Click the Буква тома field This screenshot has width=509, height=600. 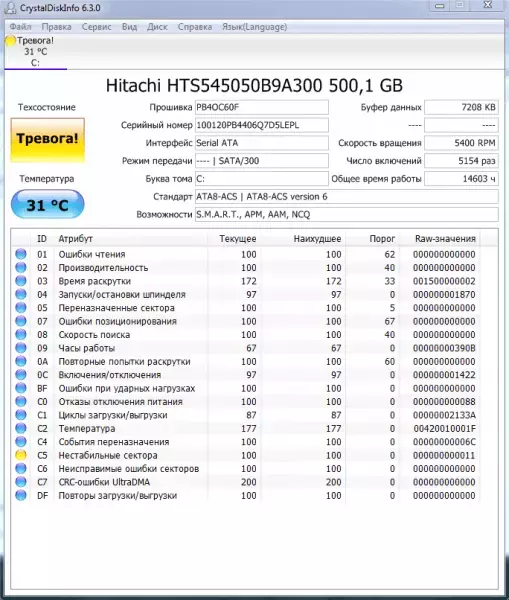click(262, 179)
